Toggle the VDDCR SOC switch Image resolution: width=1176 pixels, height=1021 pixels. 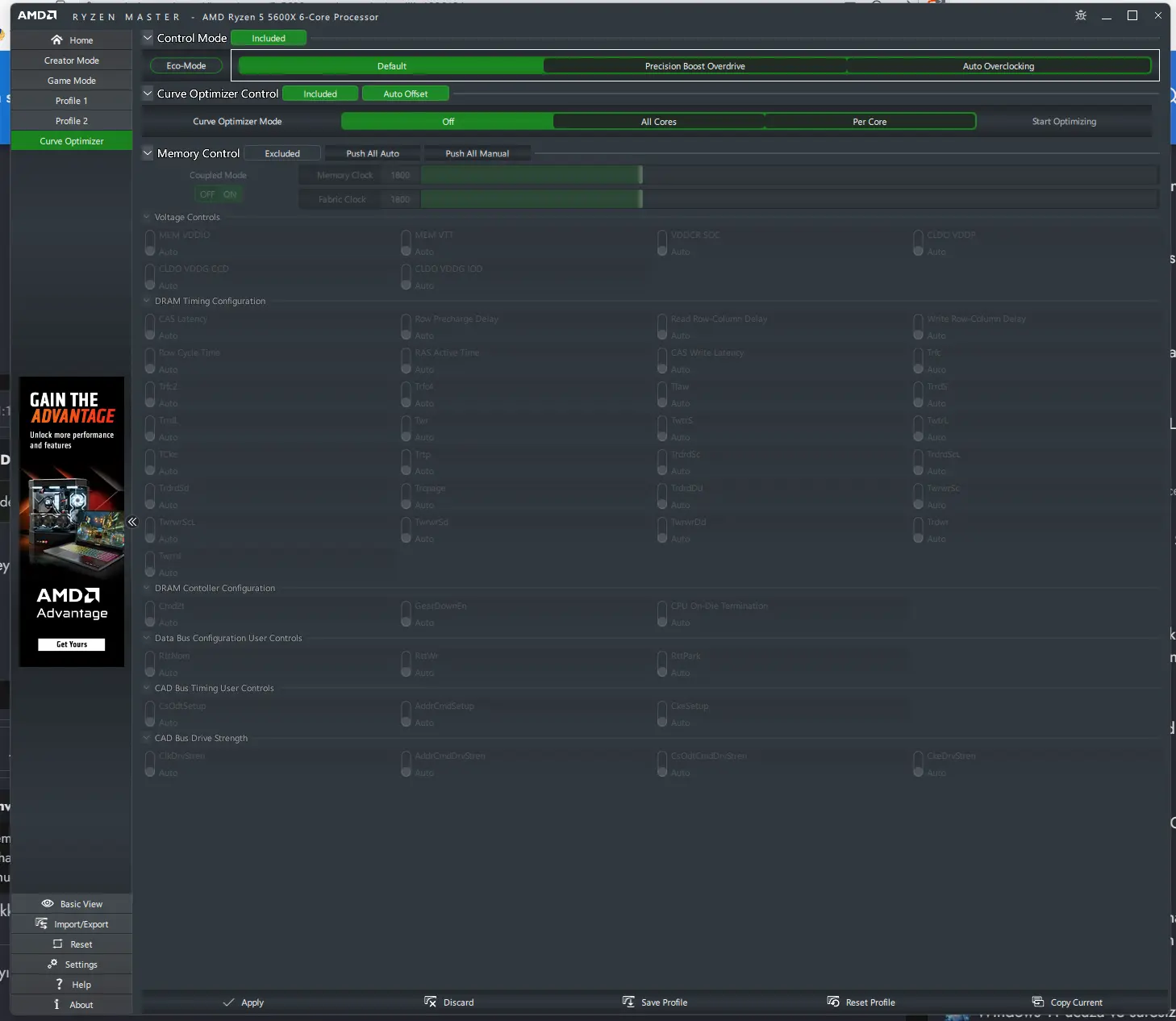click(662, 243)
